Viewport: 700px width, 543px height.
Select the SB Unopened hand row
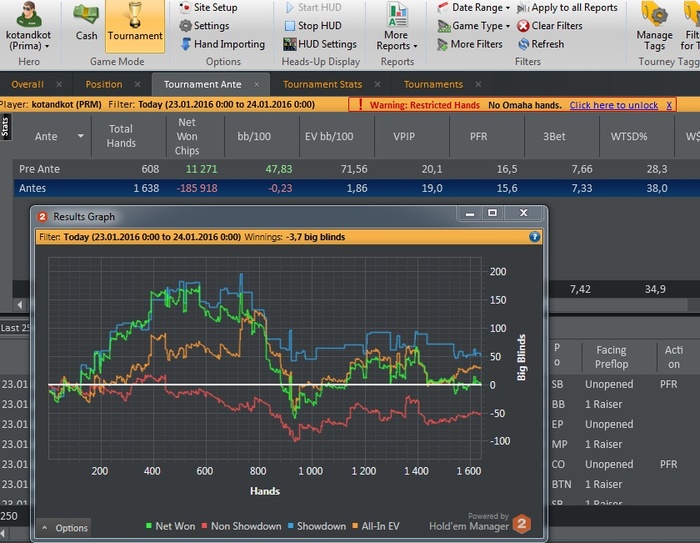[624, 384]
